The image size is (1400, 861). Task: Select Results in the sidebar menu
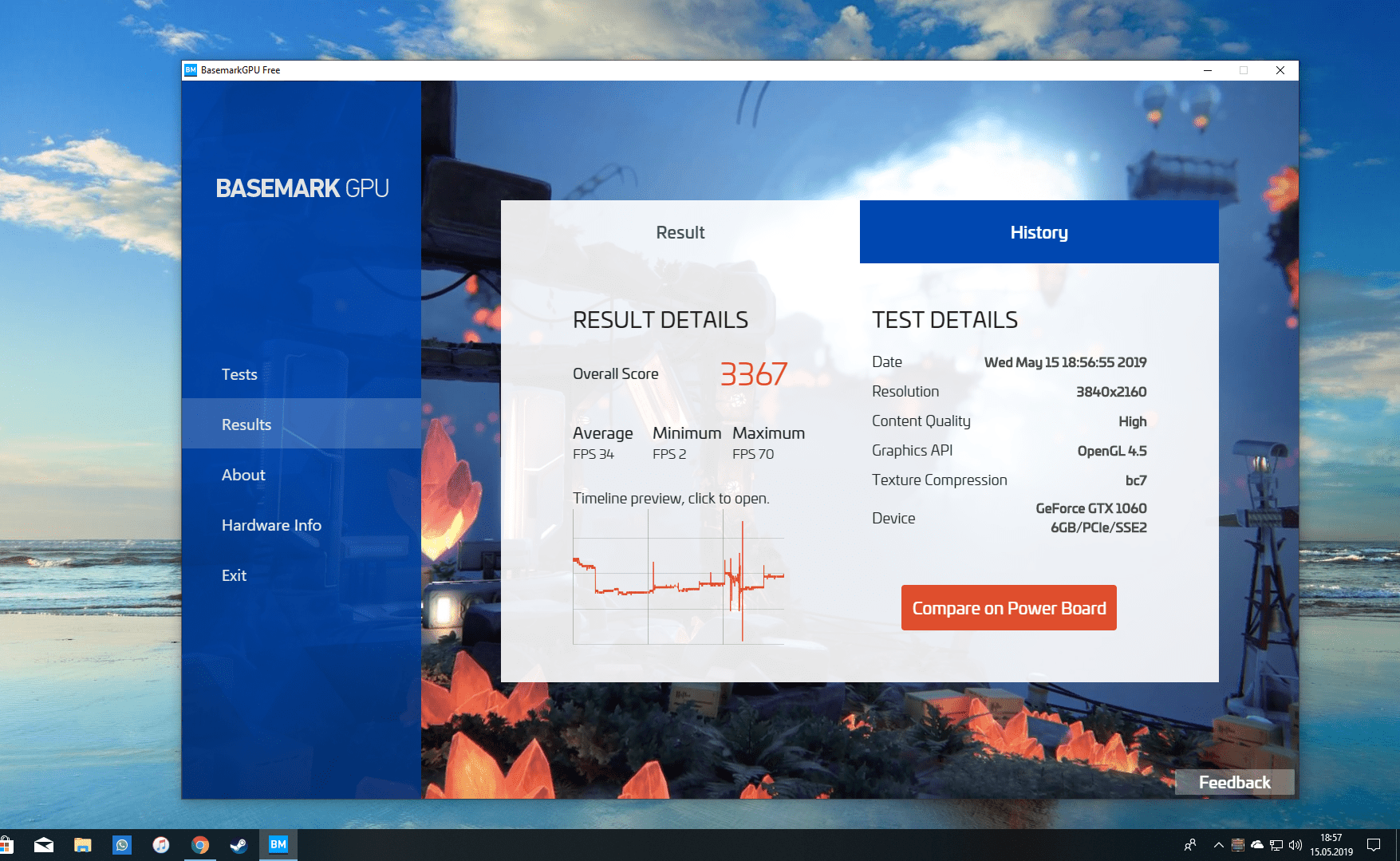302,424
